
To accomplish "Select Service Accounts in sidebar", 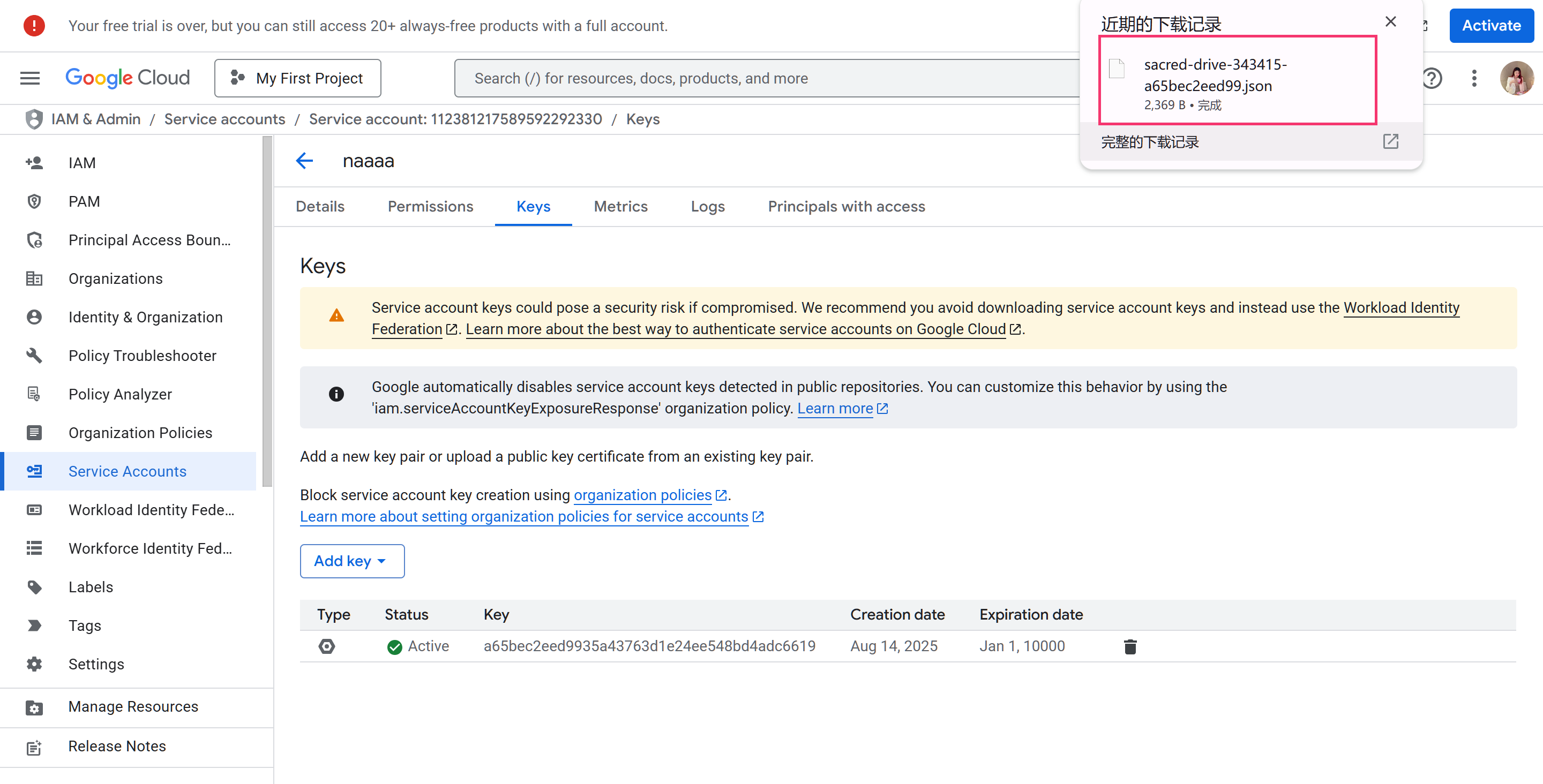I will click(x=128, y=471).
